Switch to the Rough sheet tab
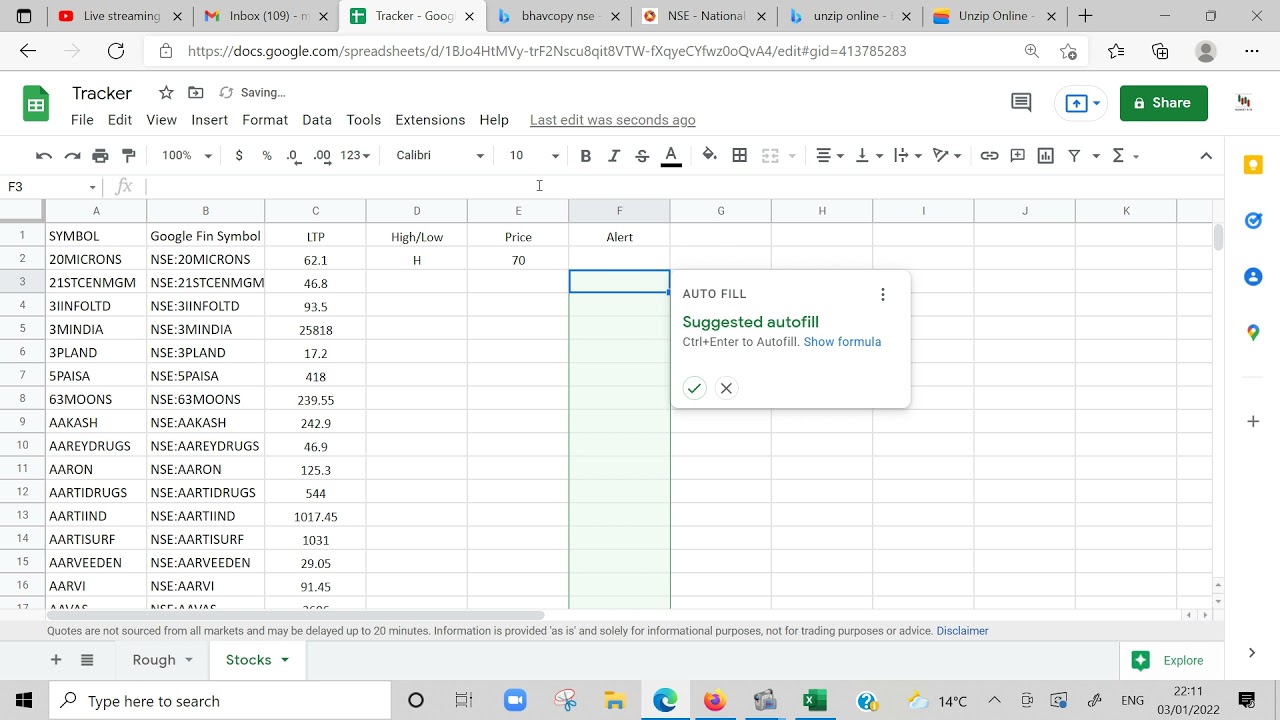 click(154, 660)
